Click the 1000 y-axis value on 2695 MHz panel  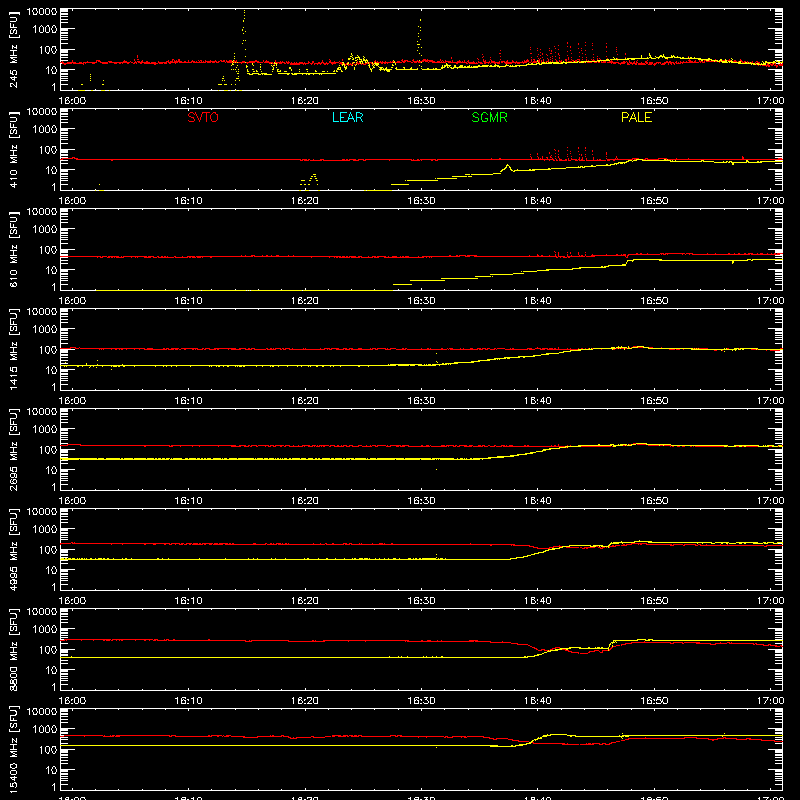click(45, 429)
